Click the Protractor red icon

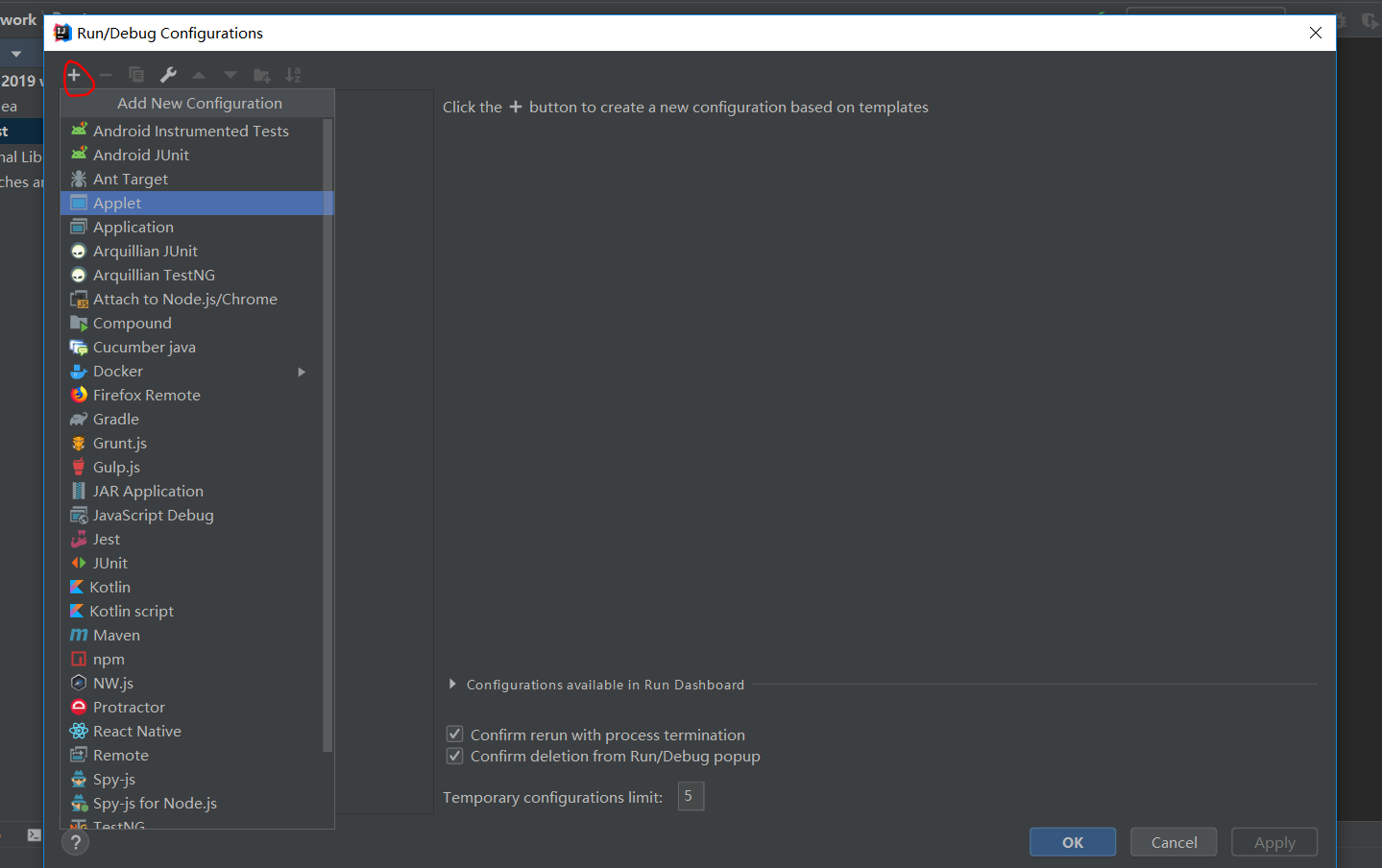click(79, 707)
